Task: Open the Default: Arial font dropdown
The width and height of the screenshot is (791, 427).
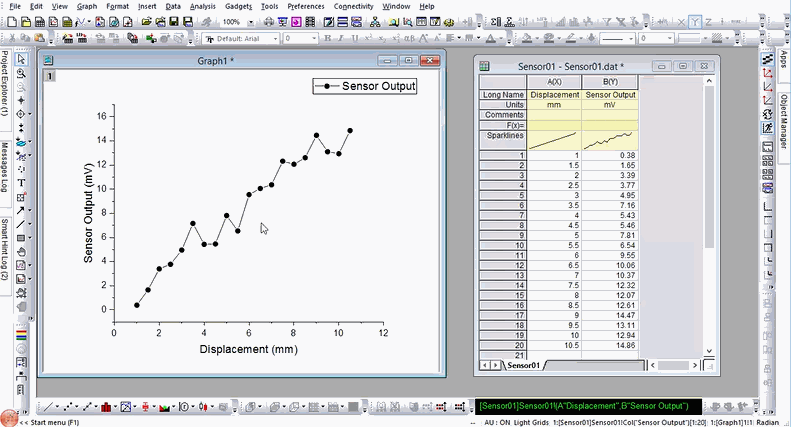Action: (x=275, y=39)
